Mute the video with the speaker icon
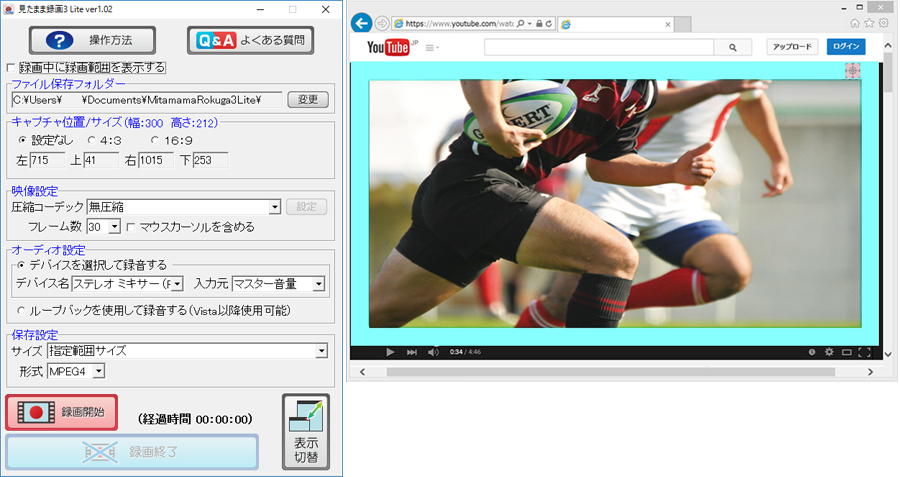The height and width of the screenshot is (477, 900). coord(433,352)
